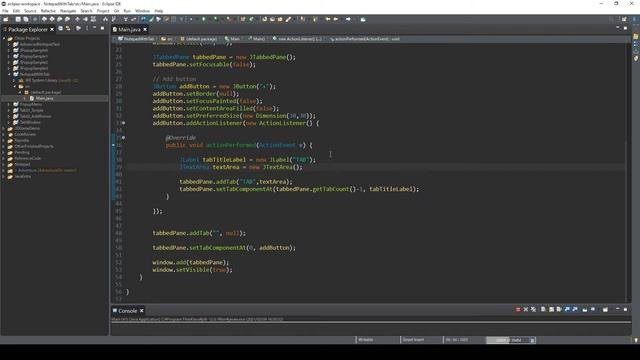Collapse the (default package) node

click(20, 92)
